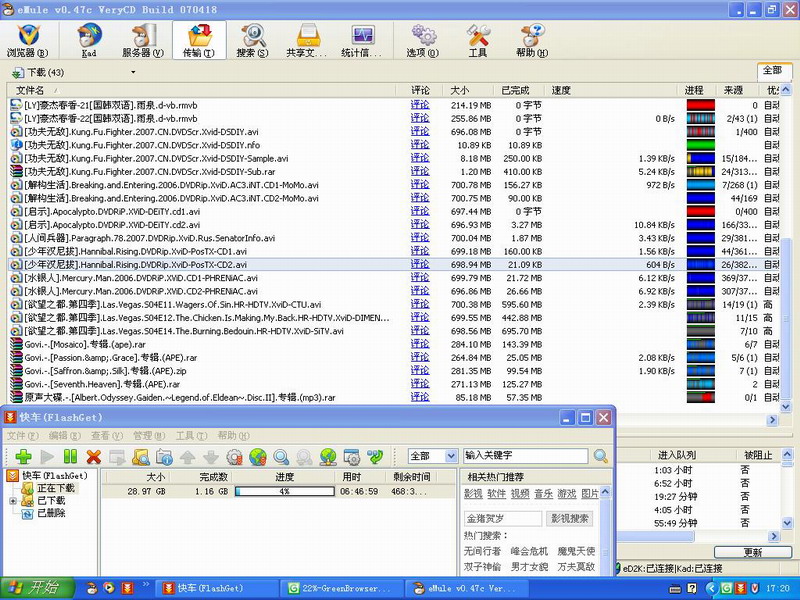Screen dimensions: 800x600
Task: Click the 金猪贺岁 search input field
Action: (x=503, y=518)
